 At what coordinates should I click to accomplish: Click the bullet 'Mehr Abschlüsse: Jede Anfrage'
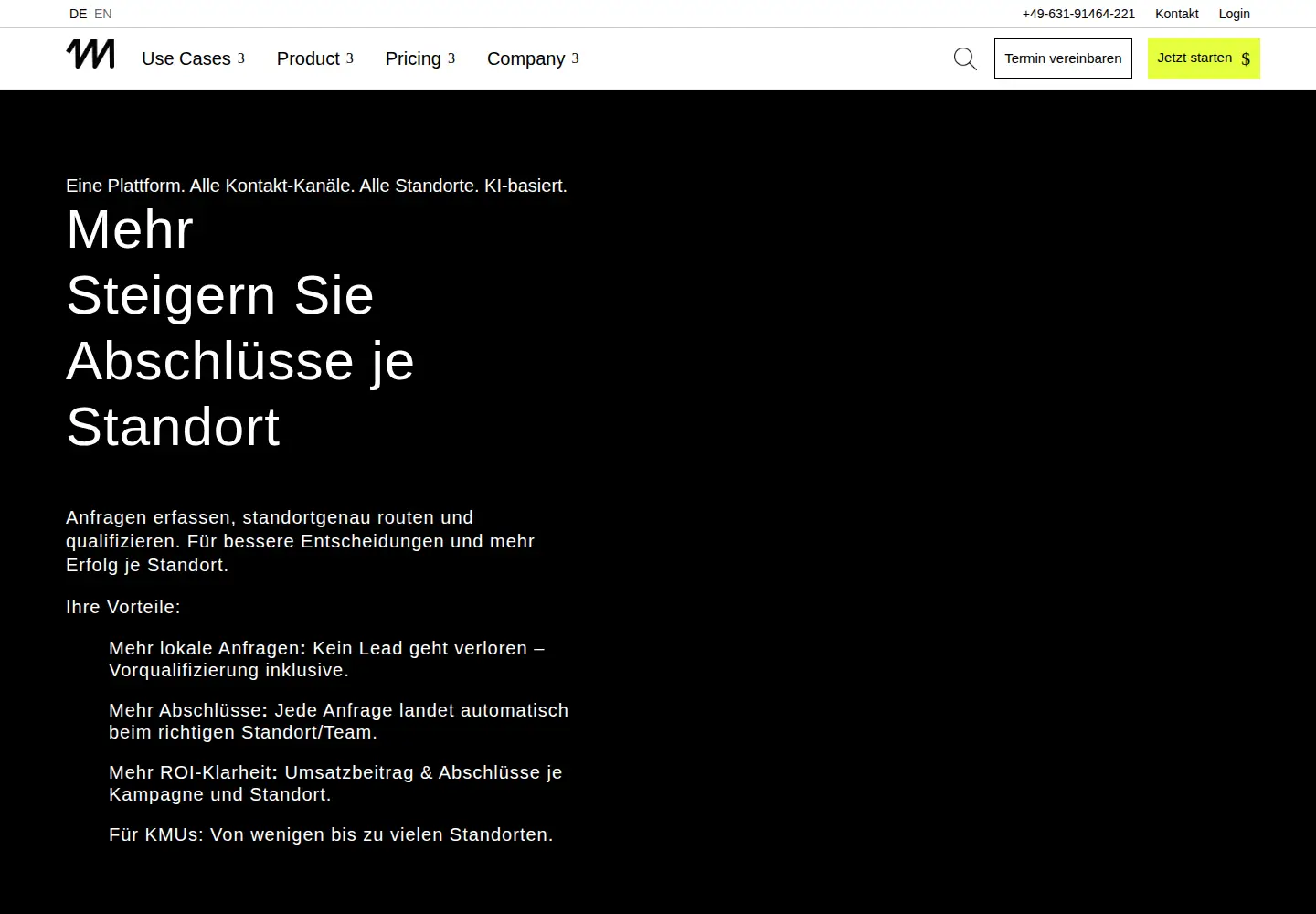point(338,721)
